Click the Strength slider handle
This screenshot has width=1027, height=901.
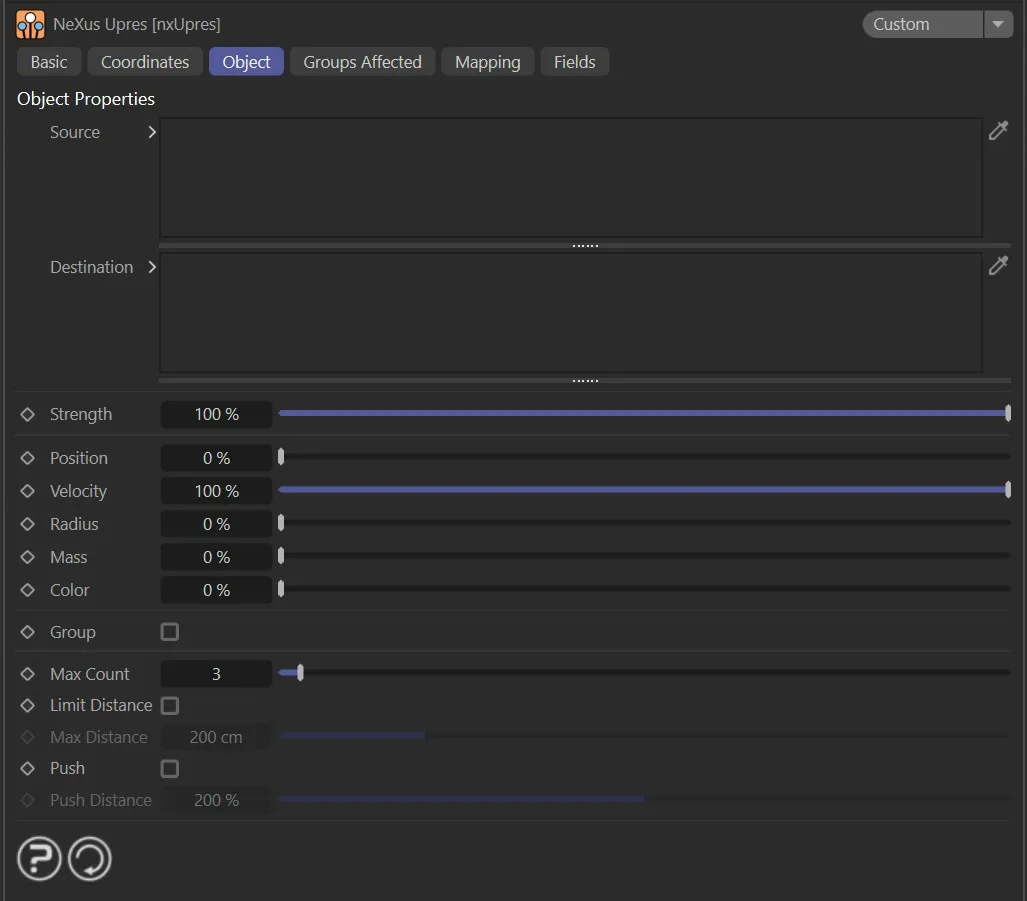1007,413
